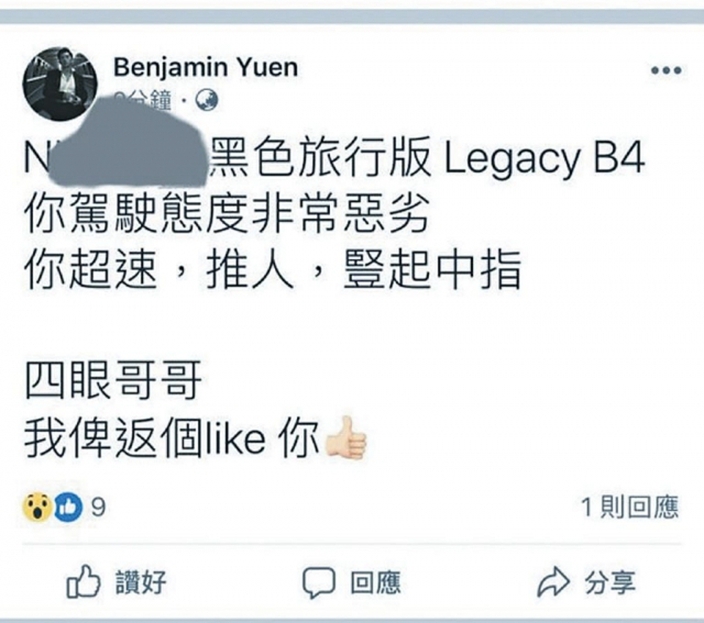Click the 分享 label to share post
Screen dimensions: 704x623
[x=610, y=582]
